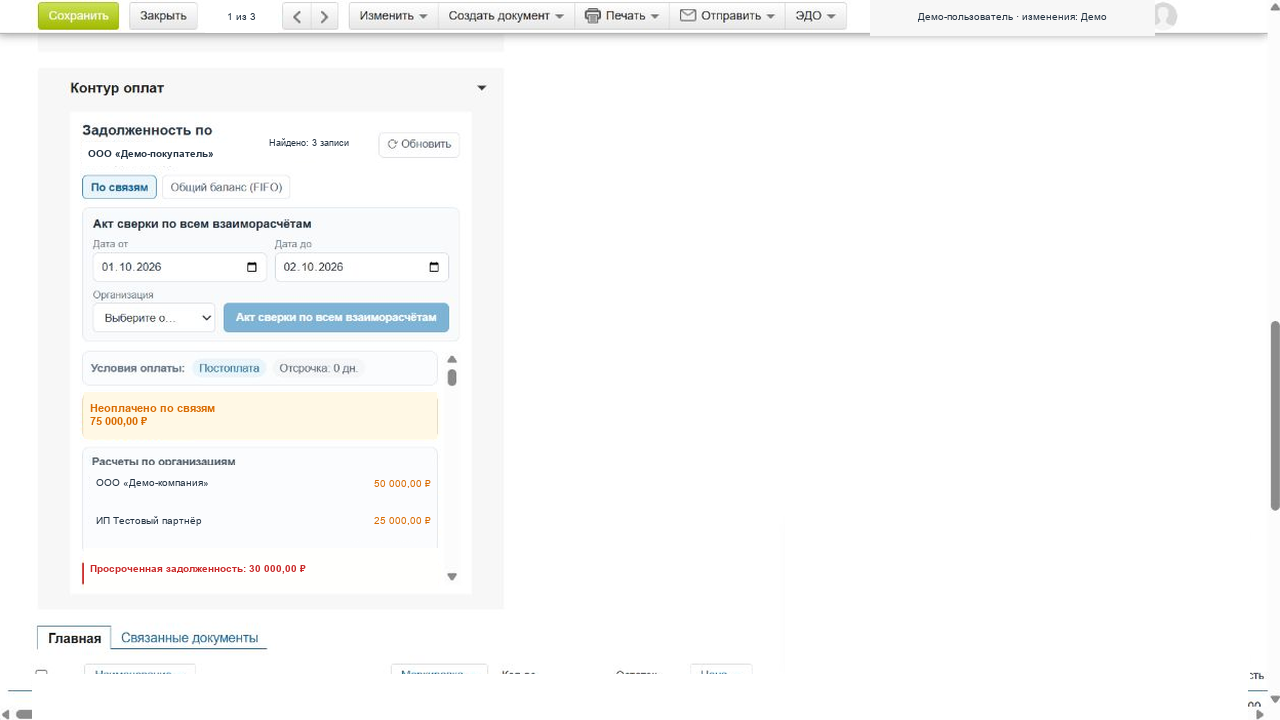Image resolution: width=1280 pixels, height=720 pixels.
Task: Open the 'Создать документ' dropdown
Action: point(506,16)
